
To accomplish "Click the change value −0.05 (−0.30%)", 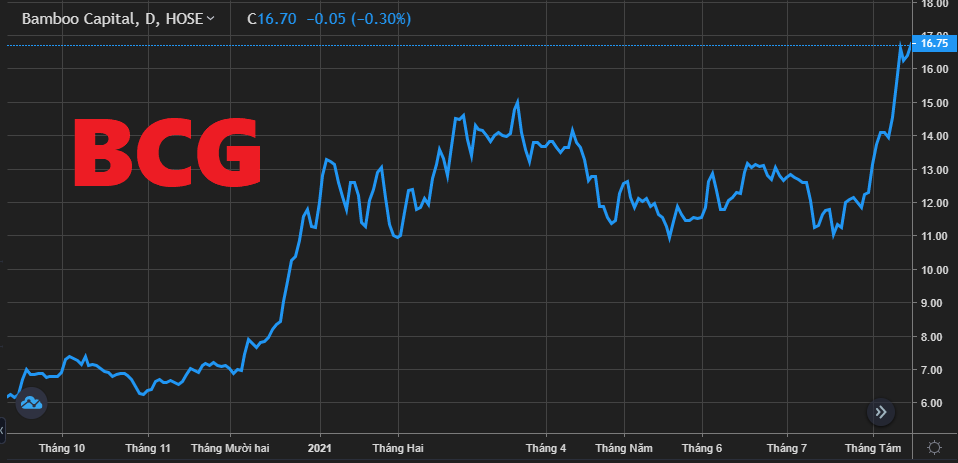I will (x=359, y=19).
